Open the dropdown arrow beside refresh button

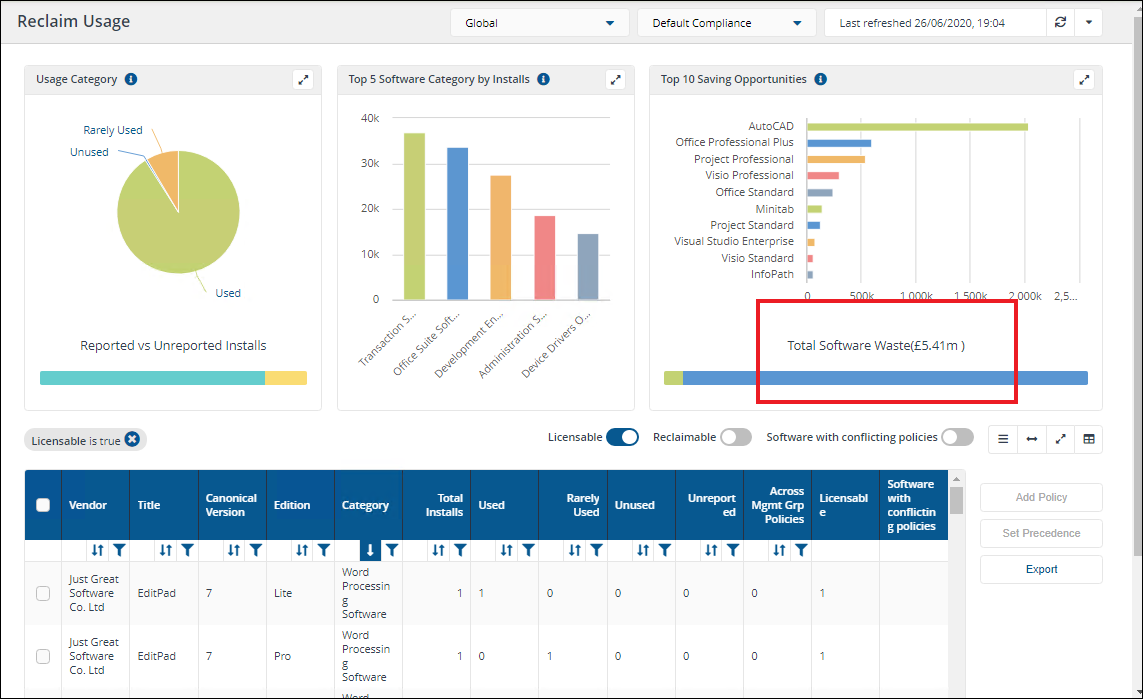click(x=1089, y=23)
